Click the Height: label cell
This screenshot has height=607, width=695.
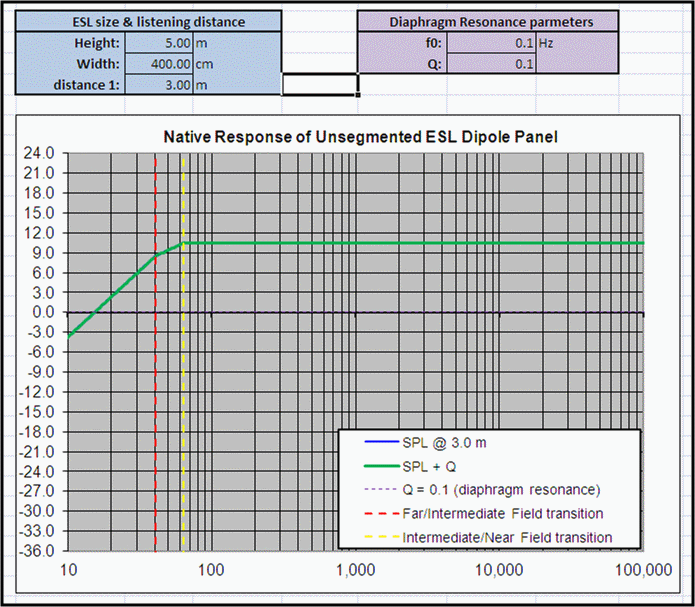[70, 43]
